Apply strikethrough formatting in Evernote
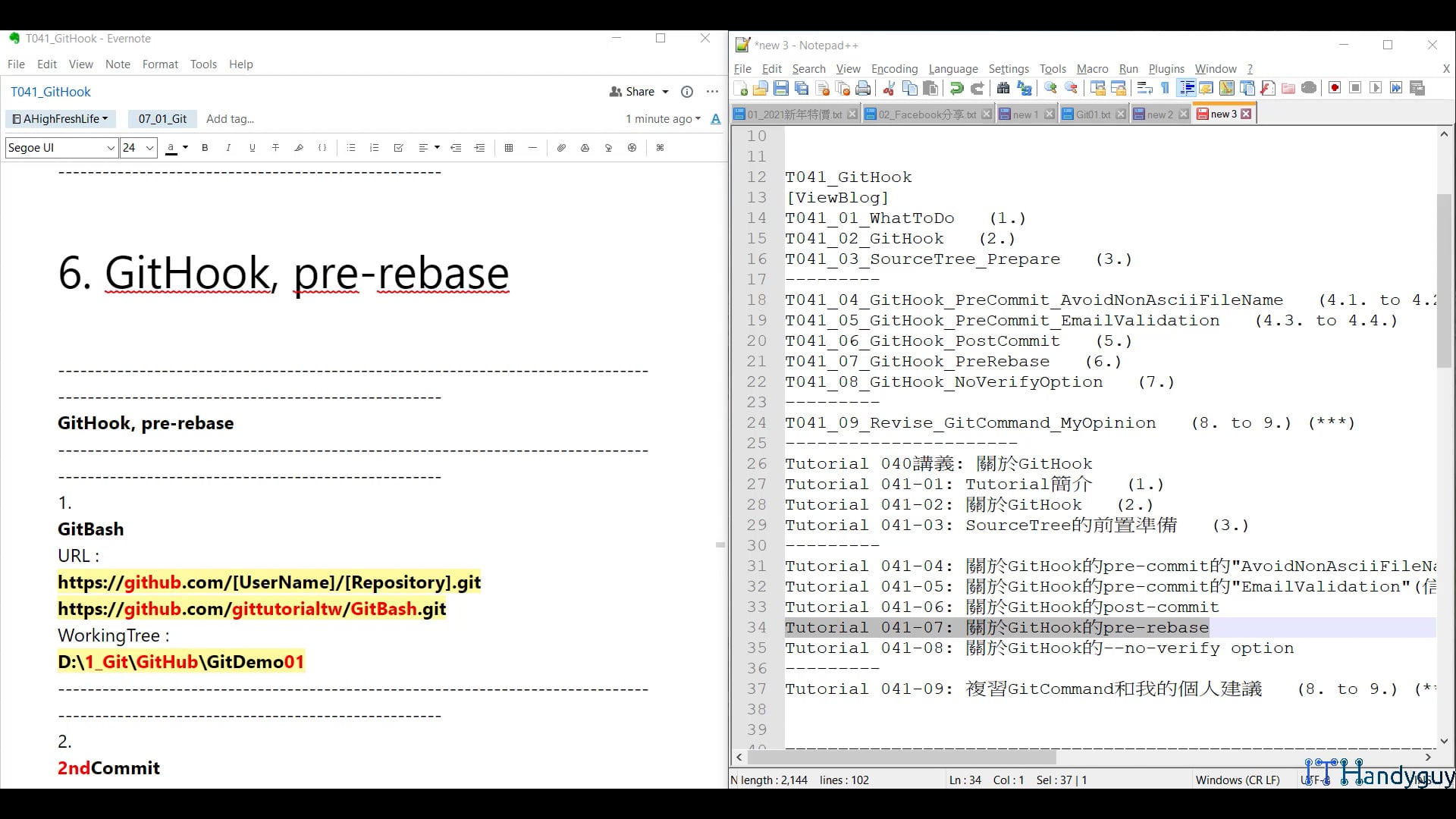Image resolution: width=1456 pixels, height=819 pixels. coord(275,148)
